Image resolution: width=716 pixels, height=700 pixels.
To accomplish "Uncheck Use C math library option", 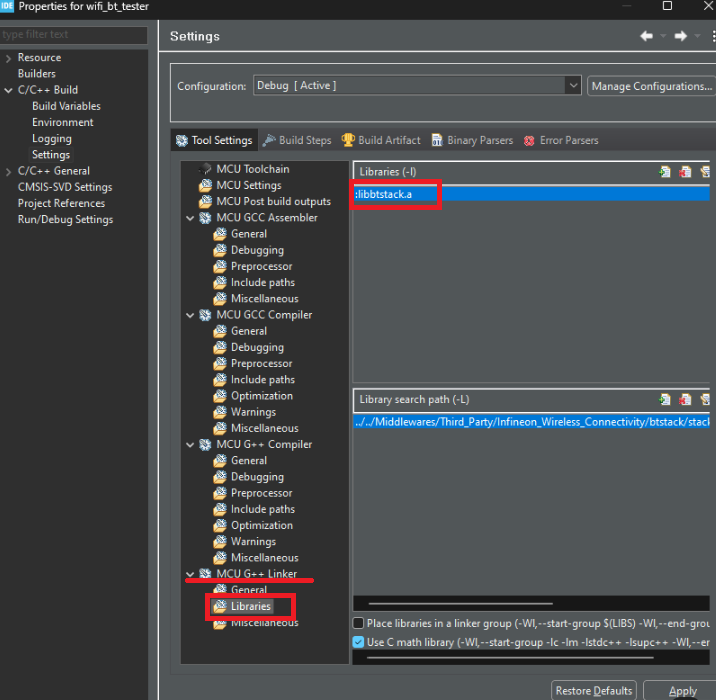I will (x=358, y=642).
